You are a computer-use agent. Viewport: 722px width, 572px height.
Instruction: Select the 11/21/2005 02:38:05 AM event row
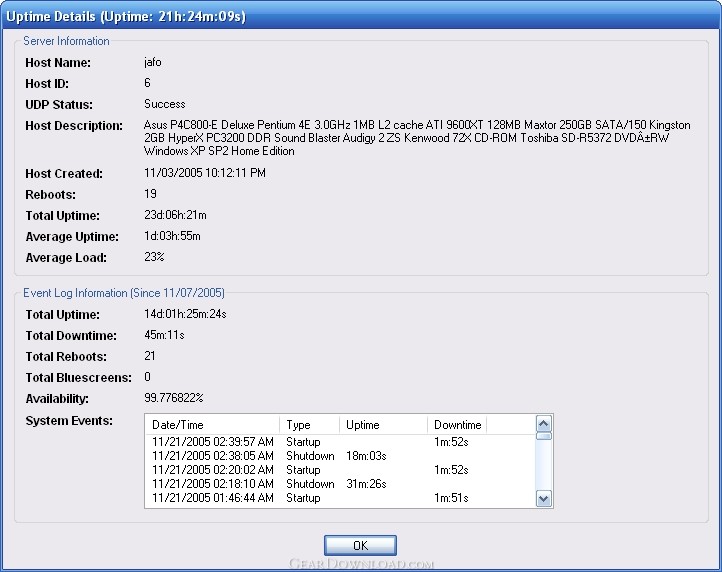(340, 456)
